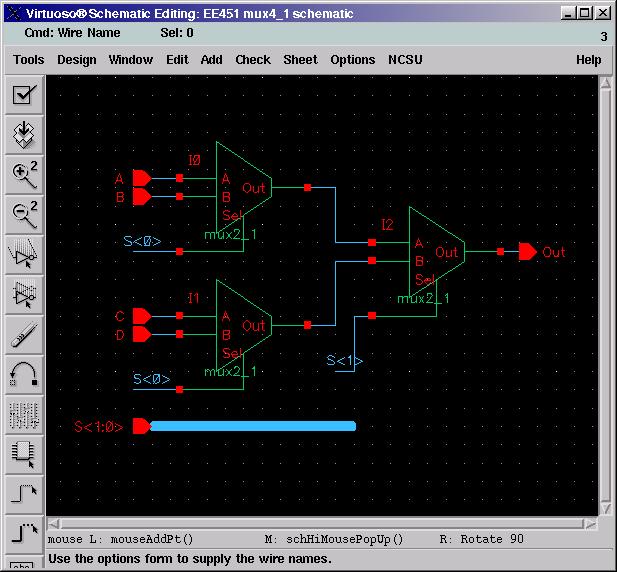Open the Options menu
Image resolution: width=617 pixels, height=572 pixels.
[x=353, y=60]
